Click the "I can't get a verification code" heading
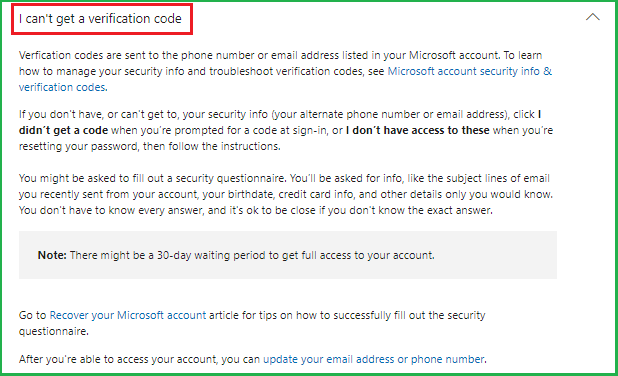Viewport: 618px width, 376px height. pos(100,19)
